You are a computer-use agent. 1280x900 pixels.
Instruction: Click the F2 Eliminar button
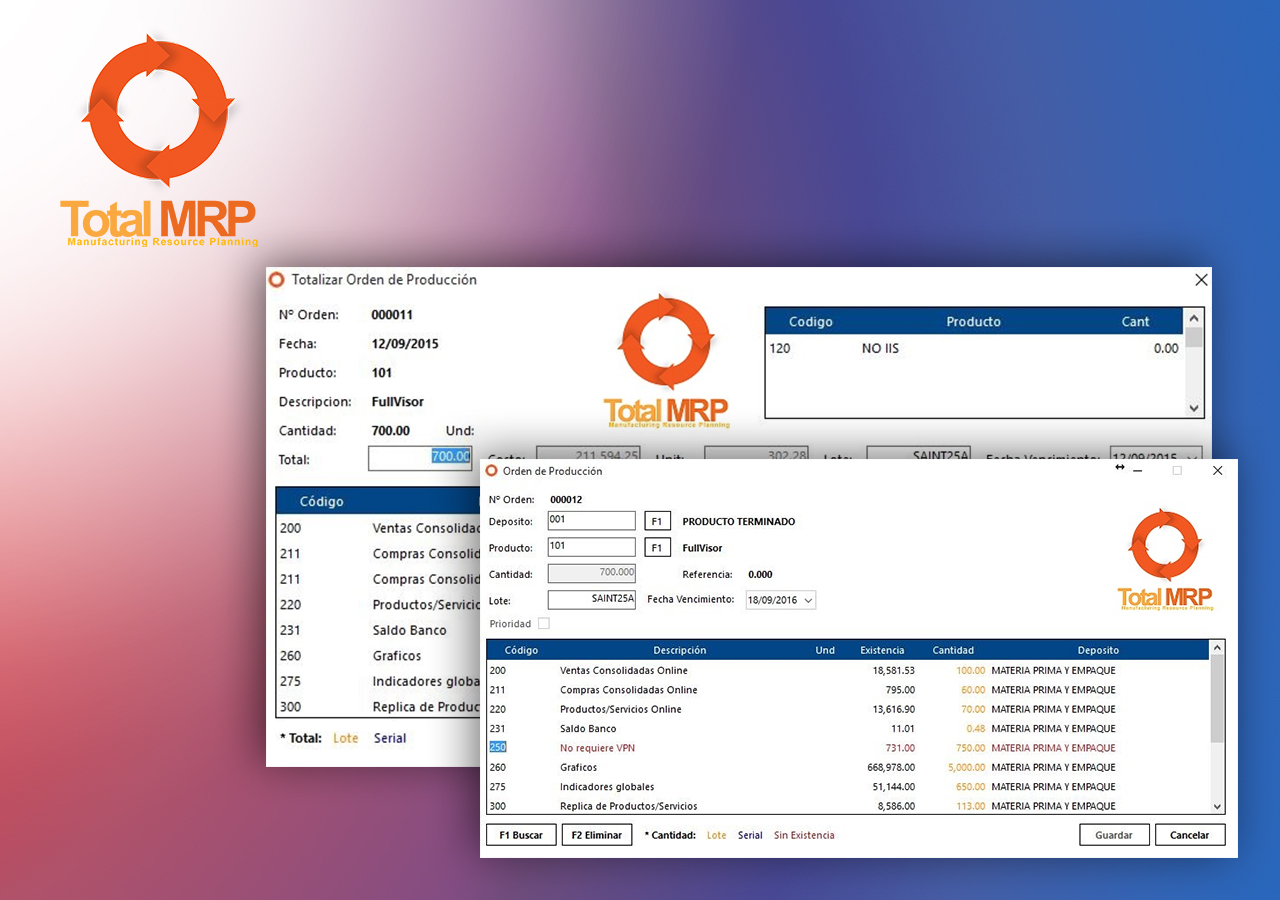coord(597,835)
